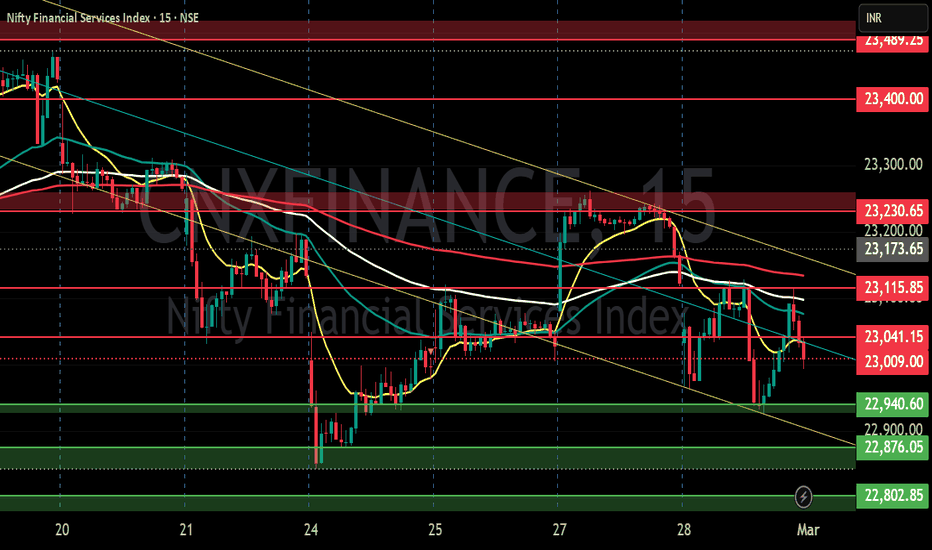Open the INR currency selector
The image size is (932, 550).
click(x=892, y=18)
